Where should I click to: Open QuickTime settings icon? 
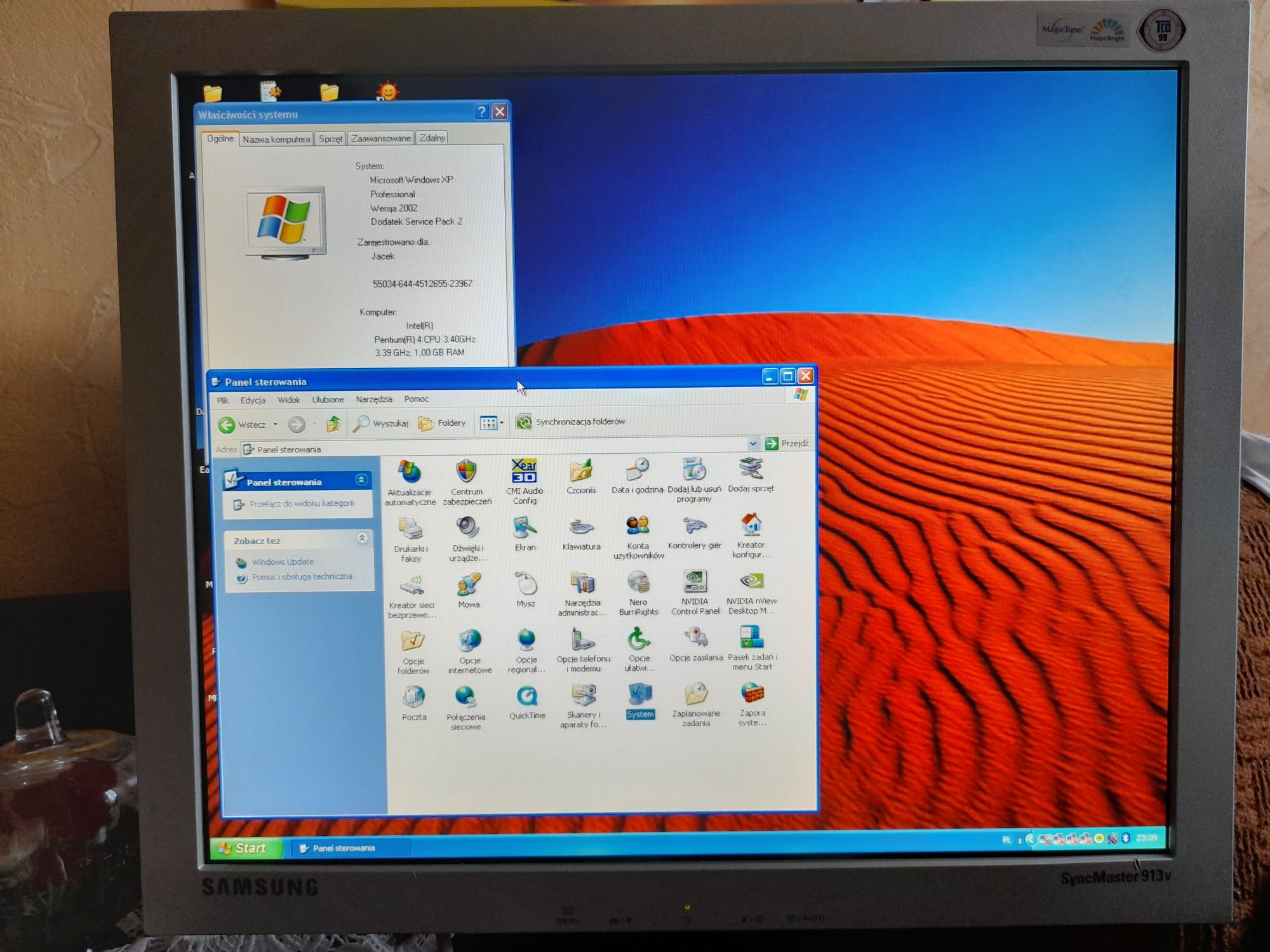527,703
